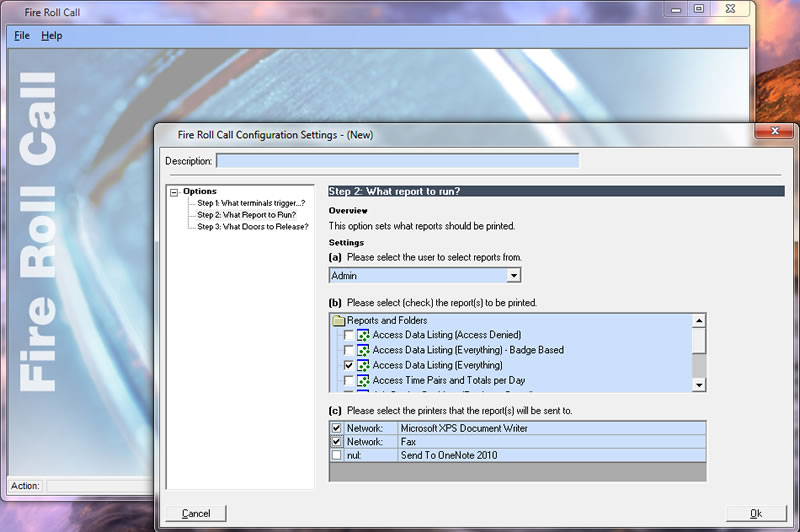The image size is (800, 532).
Task: Enable the Send To OneNote 2010 printer
Action: tap(336, 455)
